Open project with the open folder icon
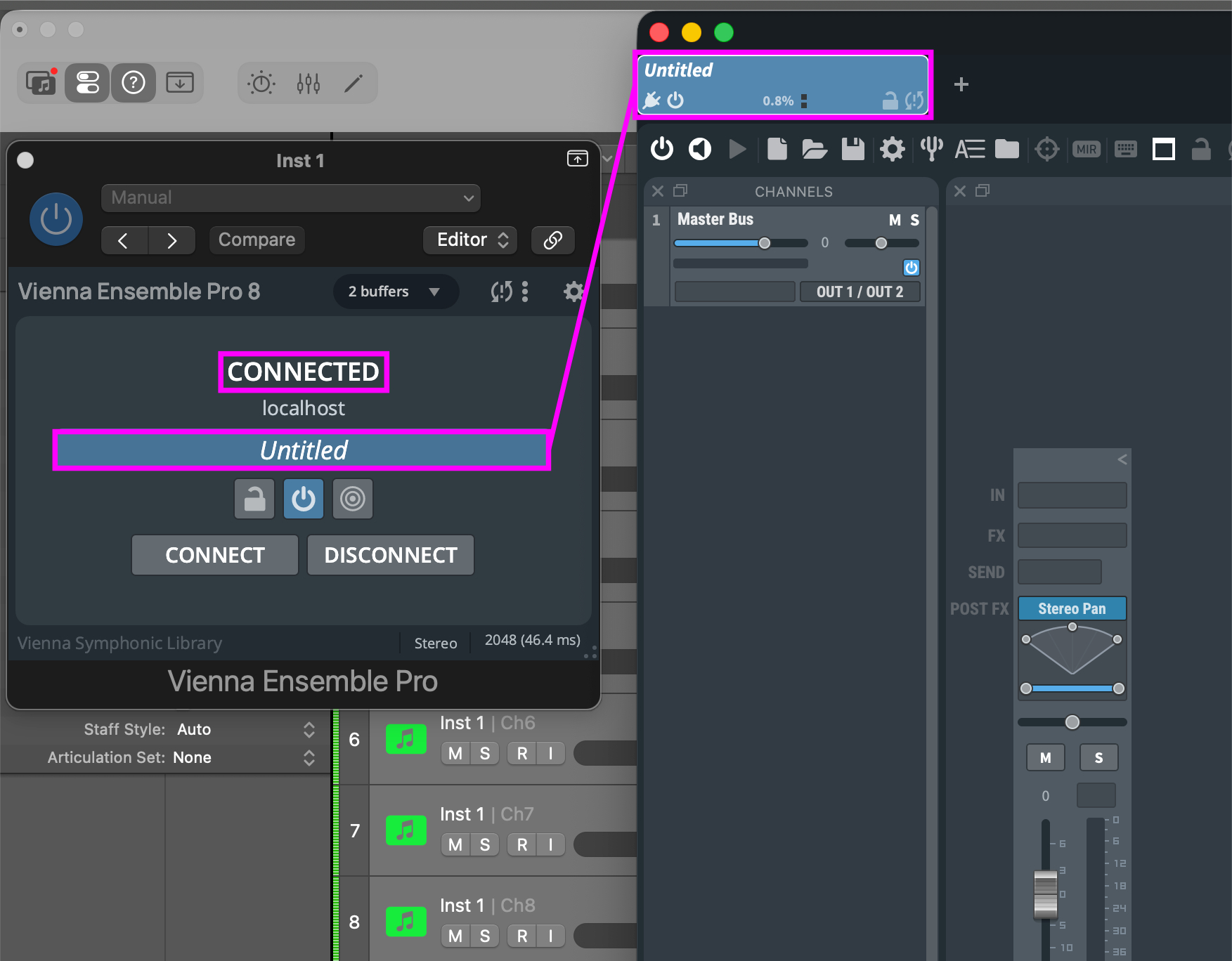Viewport: 1232px width, 961px height. coord(815,149)
